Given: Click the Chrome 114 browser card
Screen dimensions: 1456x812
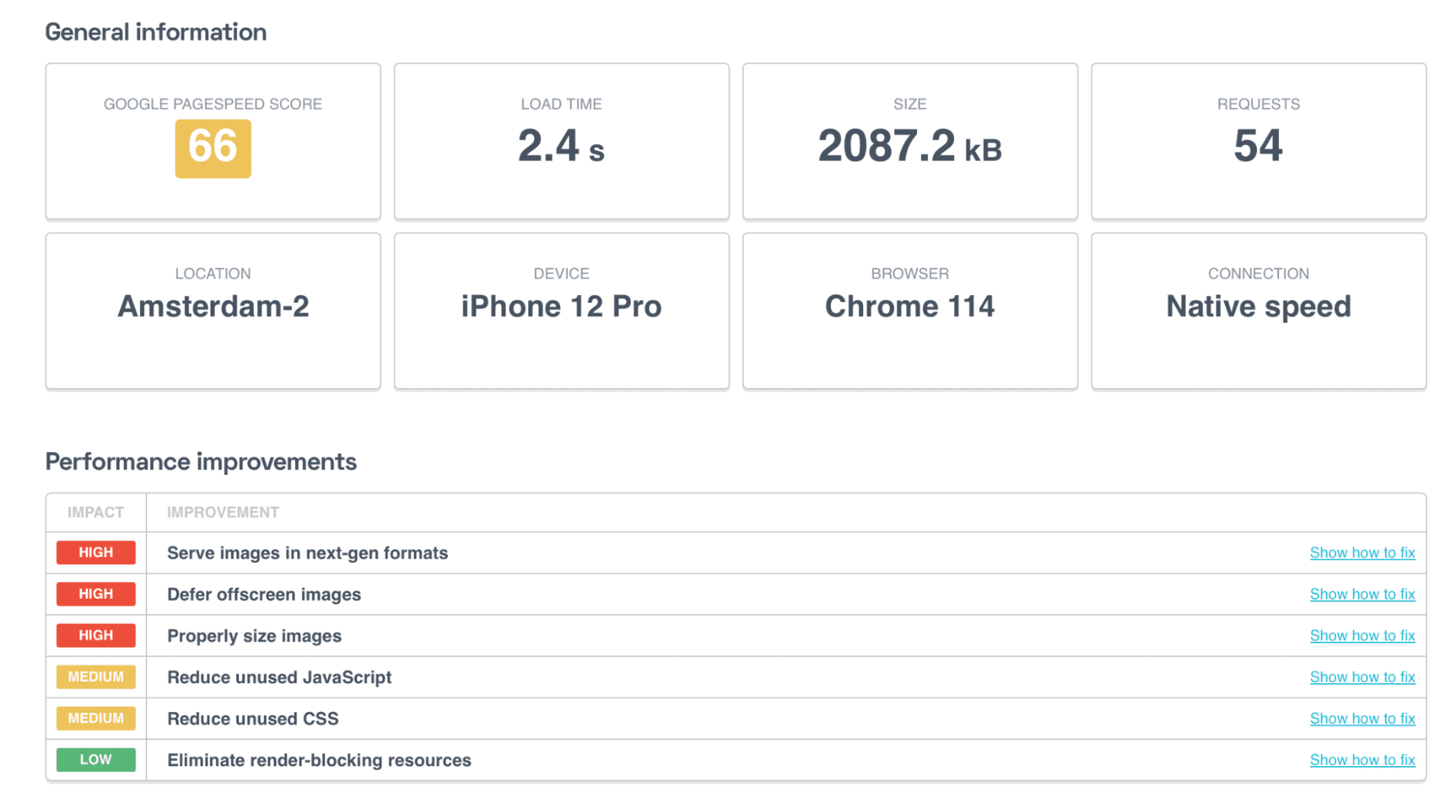Looking at the screenshot, I should pyautogui.click(x=910, y=311).
